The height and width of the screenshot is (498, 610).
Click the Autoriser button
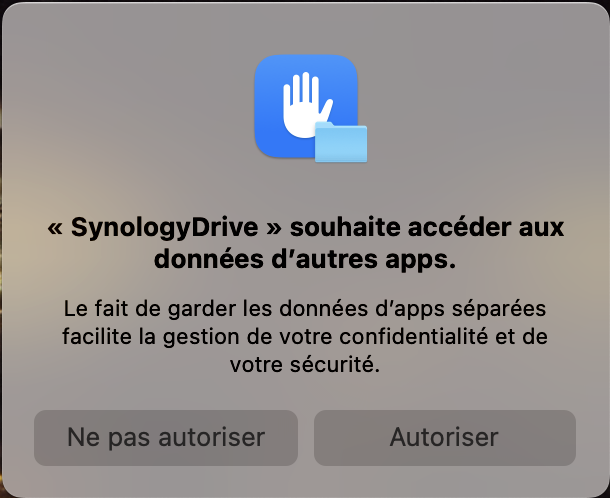point(445,438)
